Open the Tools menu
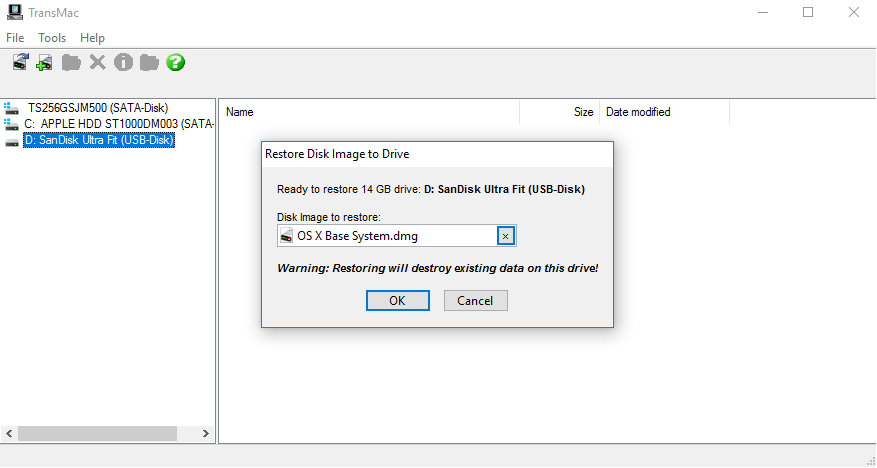877x468 pixels. pyautogui.click(x=52, y=38)
